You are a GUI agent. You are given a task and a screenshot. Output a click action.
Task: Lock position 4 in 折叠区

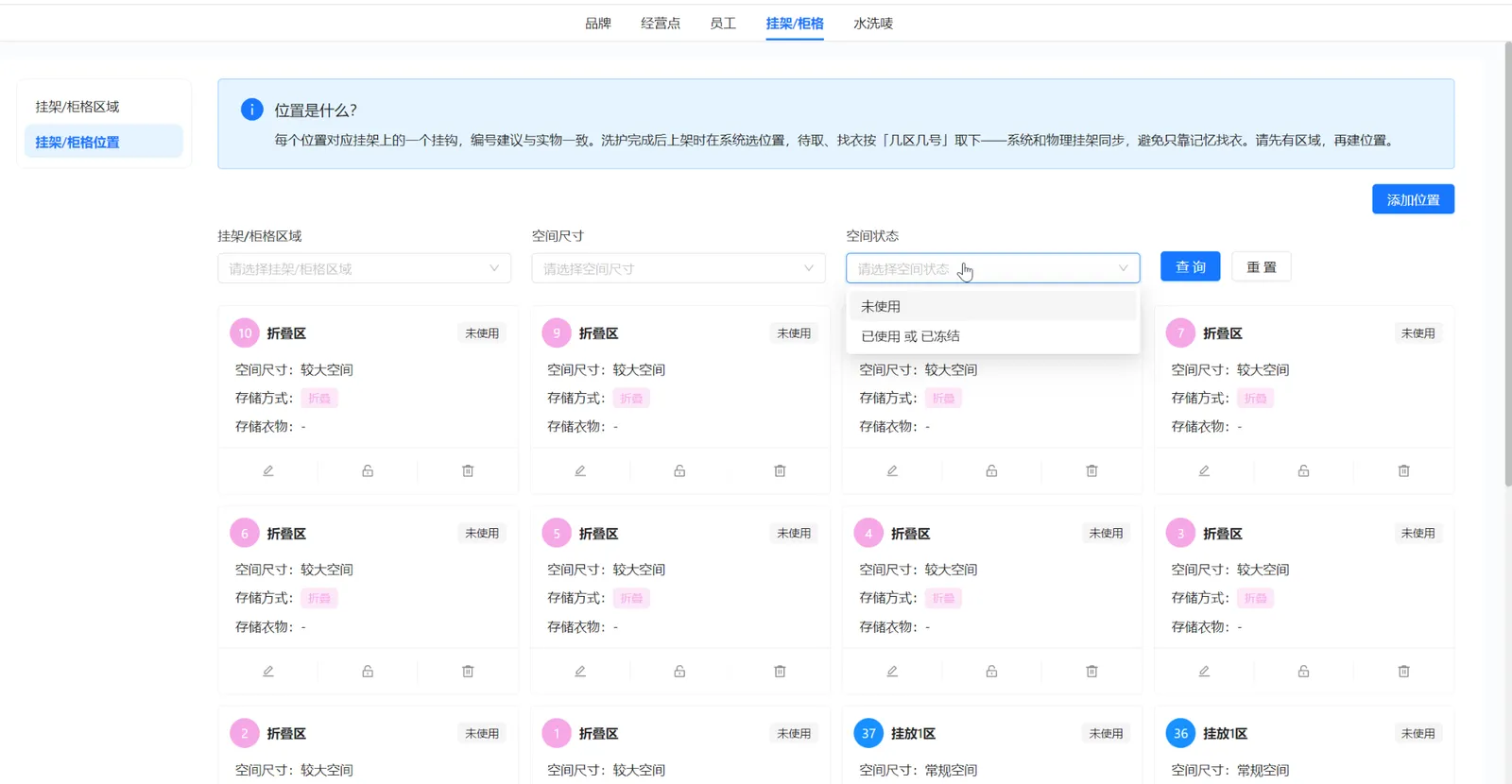coord(991,671)
